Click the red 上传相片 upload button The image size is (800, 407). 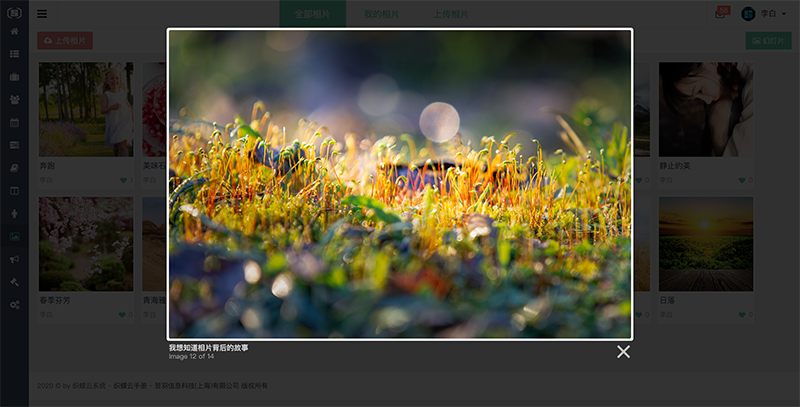click(x=64, y=41)
